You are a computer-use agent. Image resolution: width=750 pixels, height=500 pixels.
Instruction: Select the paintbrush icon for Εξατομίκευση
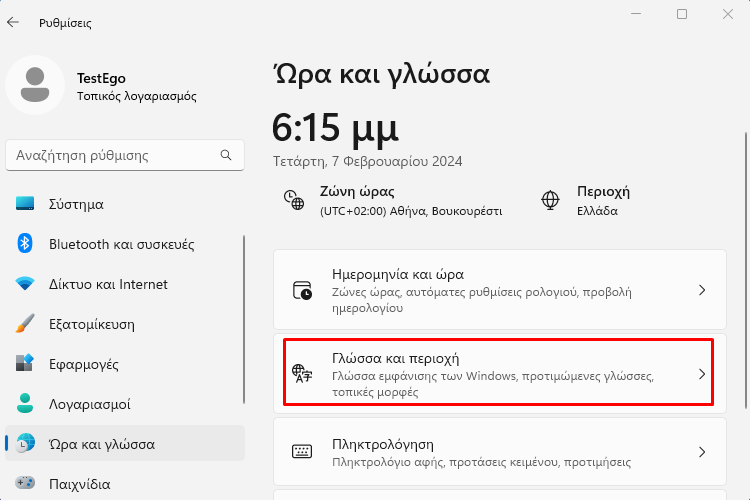(x=25, y=323)
